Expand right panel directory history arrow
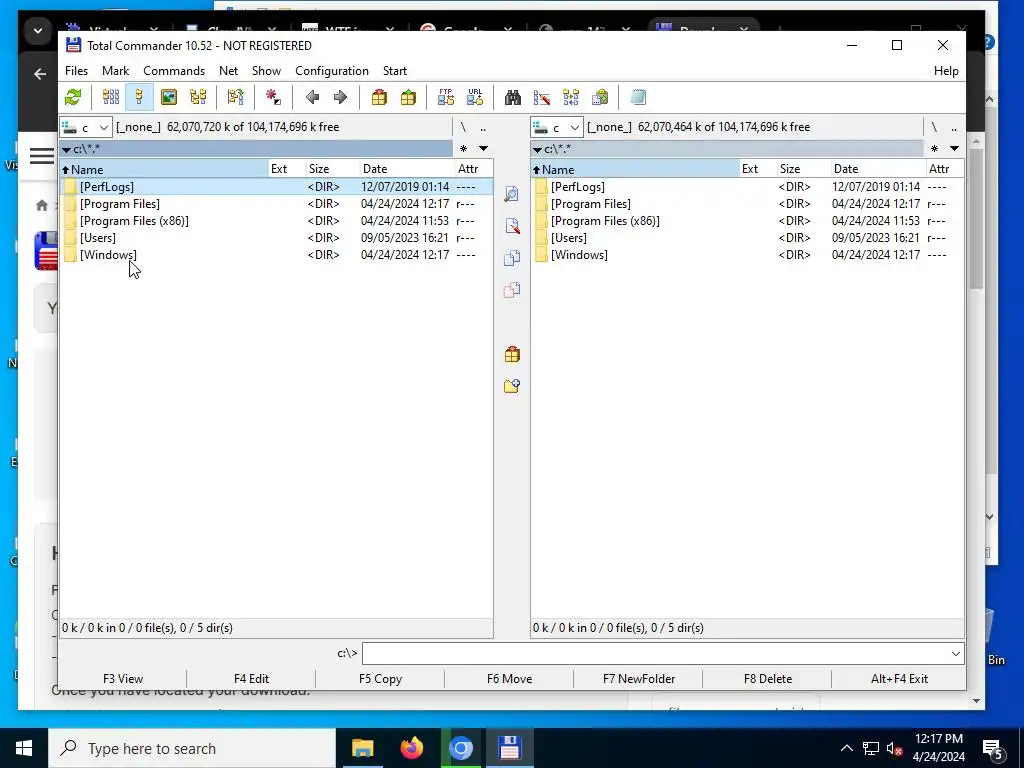This screenshot has height=768, width=1024. pyautogui.click(x=954, y=149)
